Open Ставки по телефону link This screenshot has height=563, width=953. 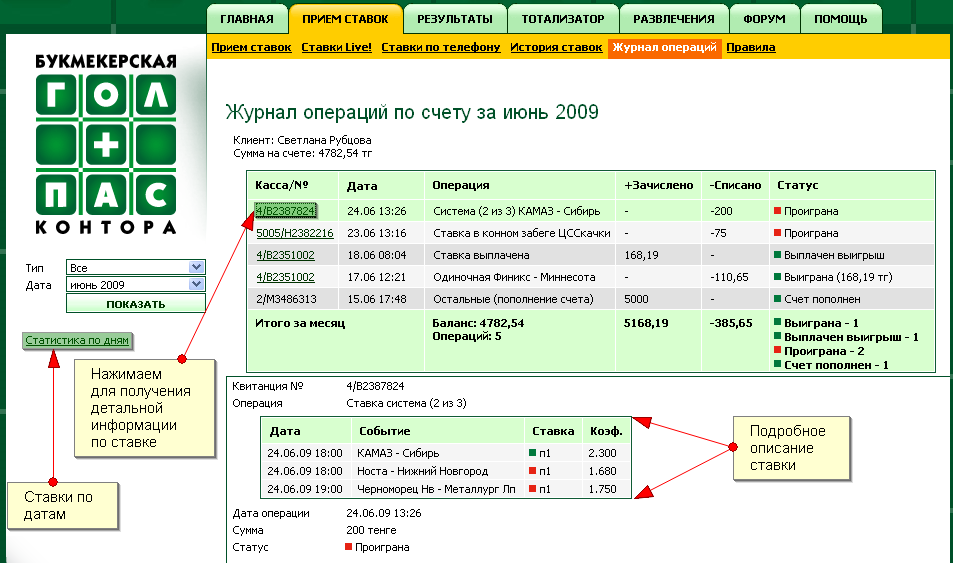(441, 47)
